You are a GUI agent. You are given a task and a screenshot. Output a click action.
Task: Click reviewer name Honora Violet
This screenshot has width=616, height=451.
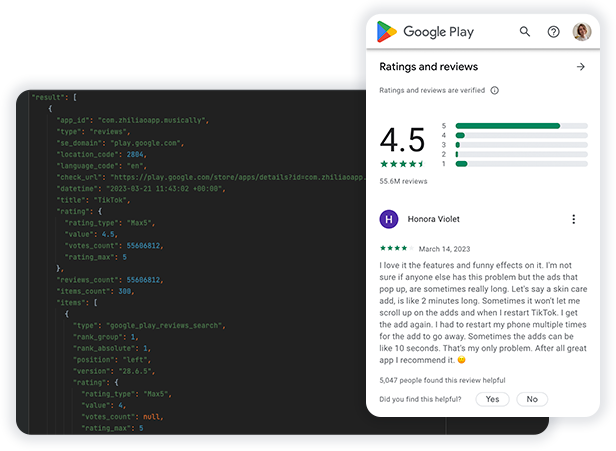click(433, 219)
